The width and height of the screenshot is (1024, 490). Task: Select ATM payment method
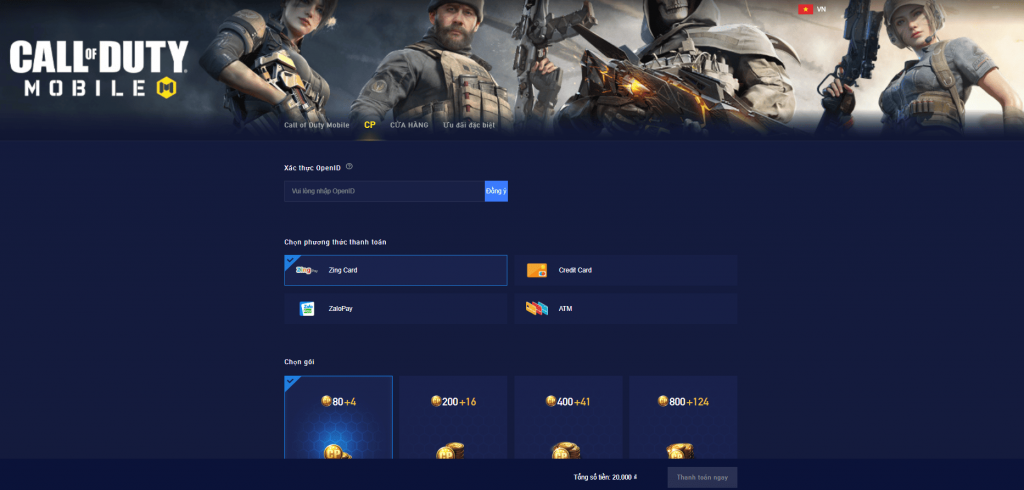tap(626, 308)
